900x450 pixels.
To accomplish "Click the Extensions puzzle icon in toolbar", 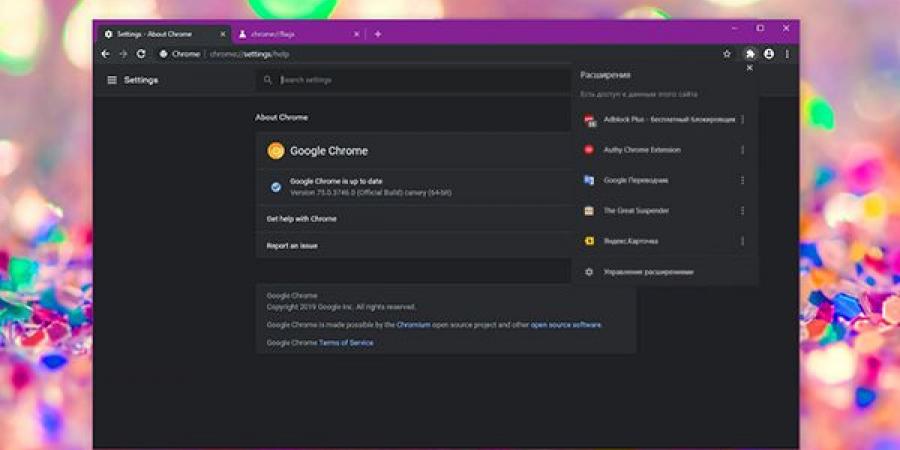I will pyautogui.click(x=750, y=54).
